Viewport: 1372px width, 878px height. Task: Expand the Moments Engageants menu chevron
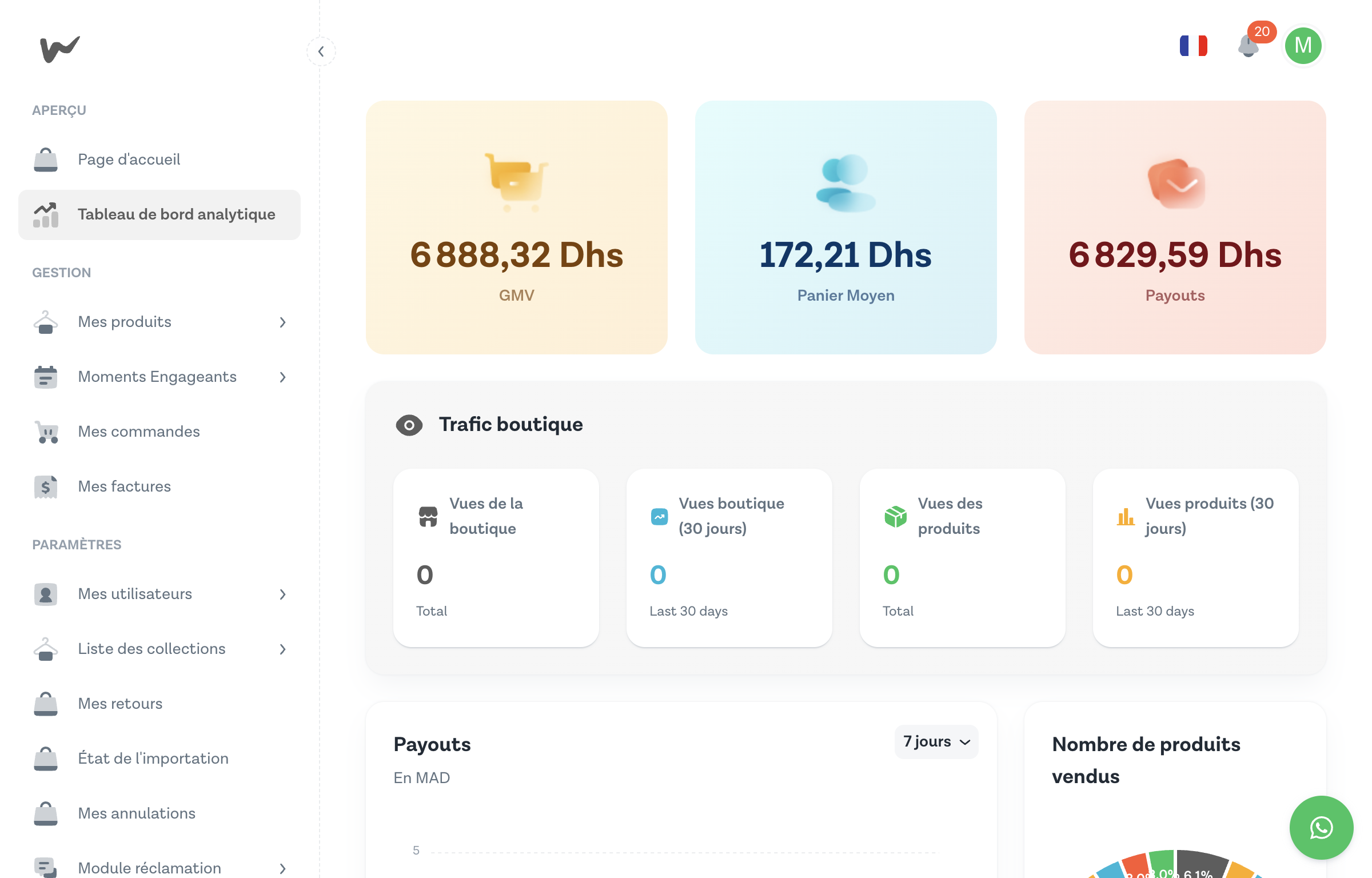coord(282,377)
